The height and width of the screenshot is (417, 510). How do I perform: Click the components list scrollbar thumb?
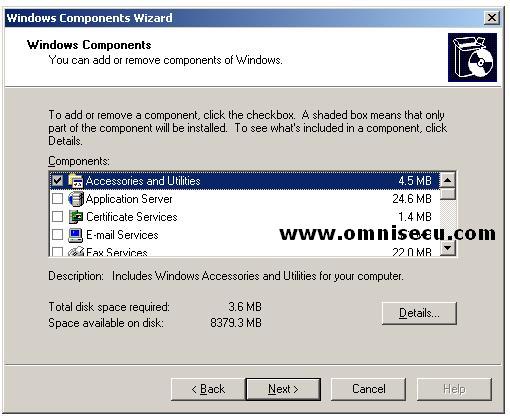(x=448, y=194)
